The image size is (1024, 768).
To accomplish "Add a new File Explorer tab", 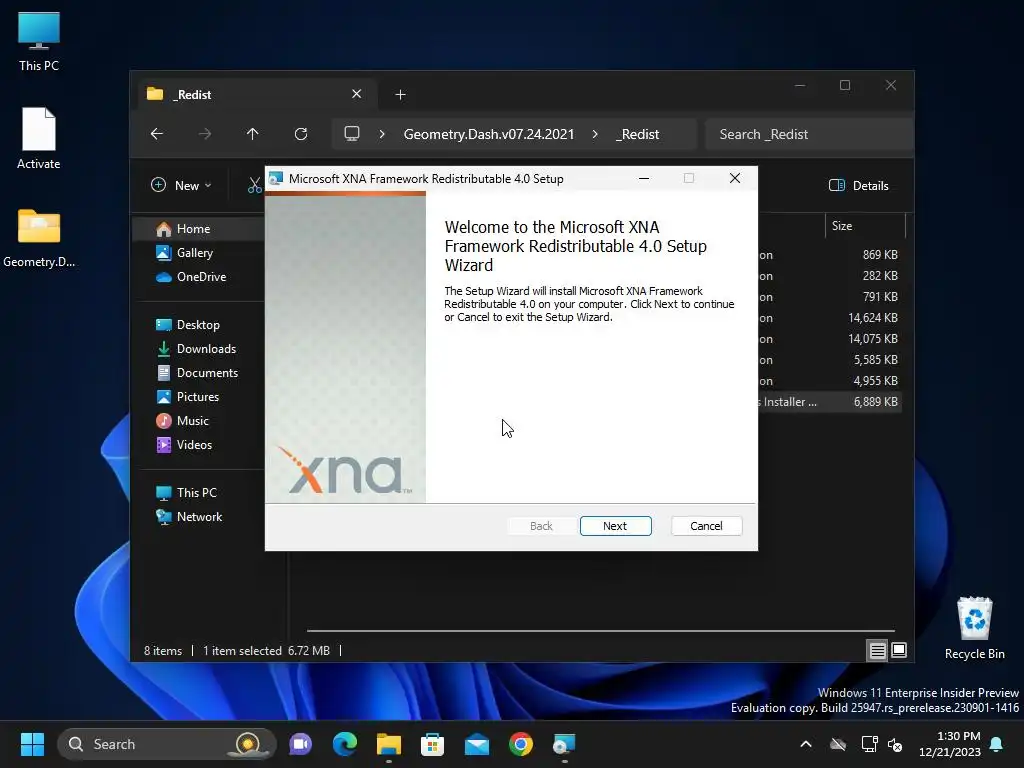I will coord(400,95).
